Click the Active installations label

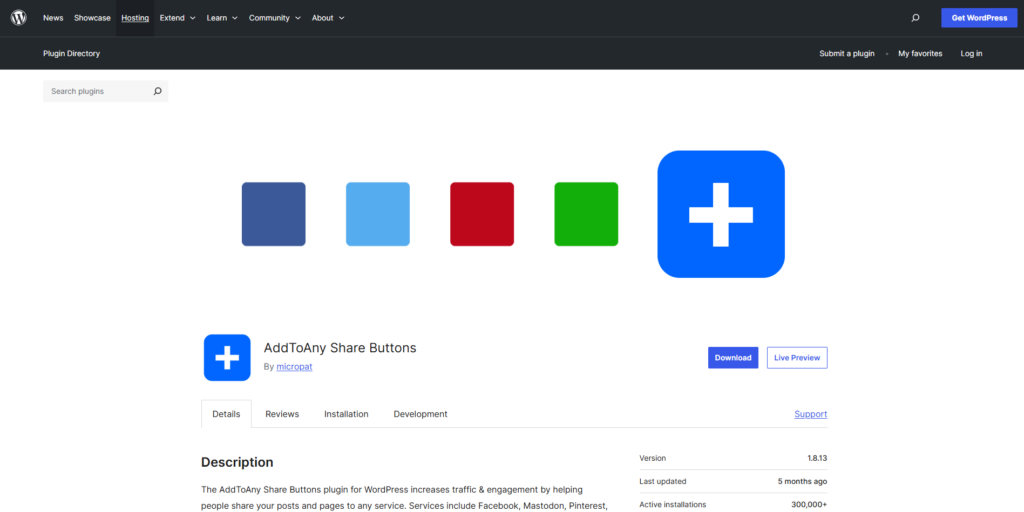tap(673, 504)
